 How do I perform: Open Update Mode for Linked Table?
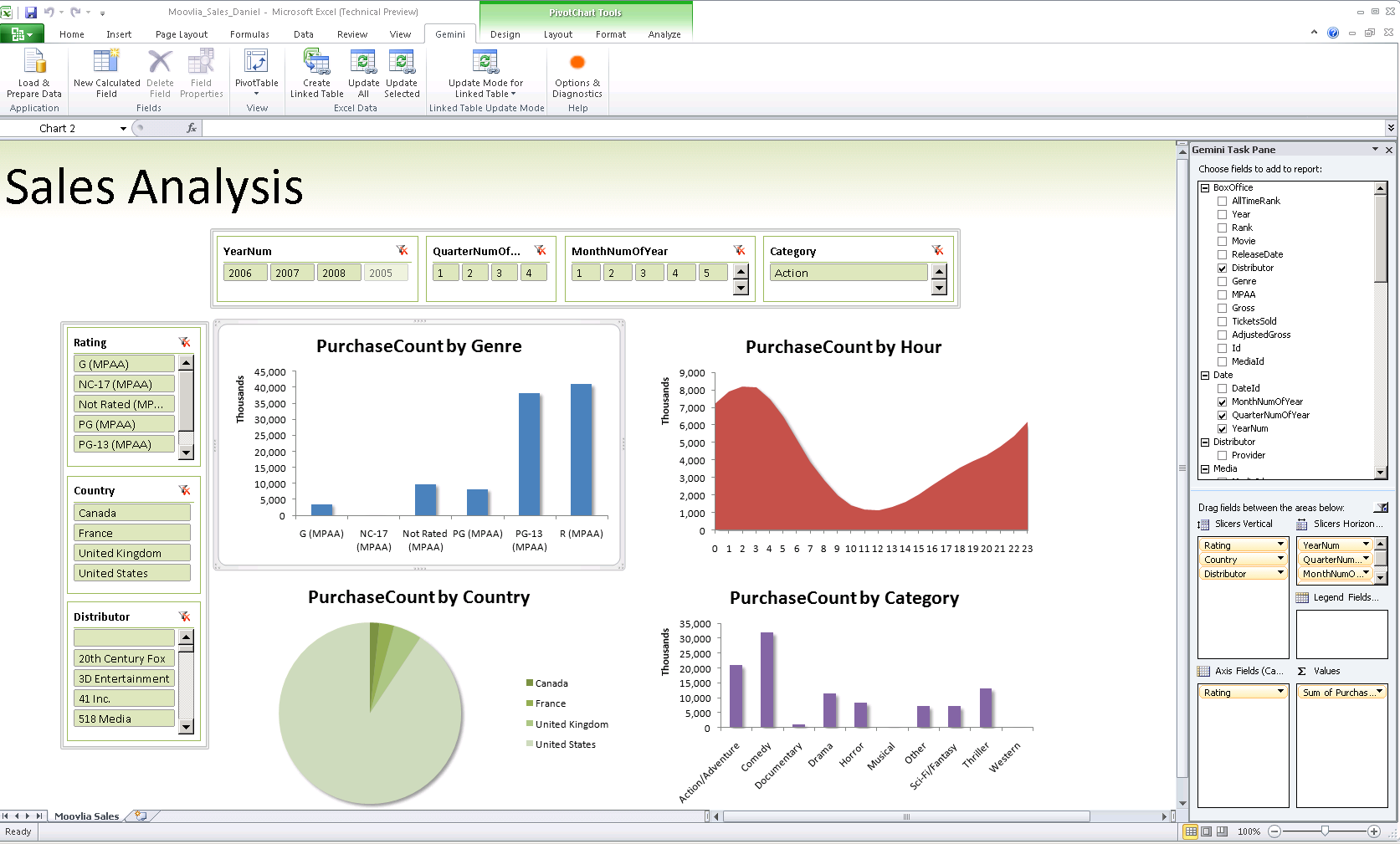tap(485, 74)
